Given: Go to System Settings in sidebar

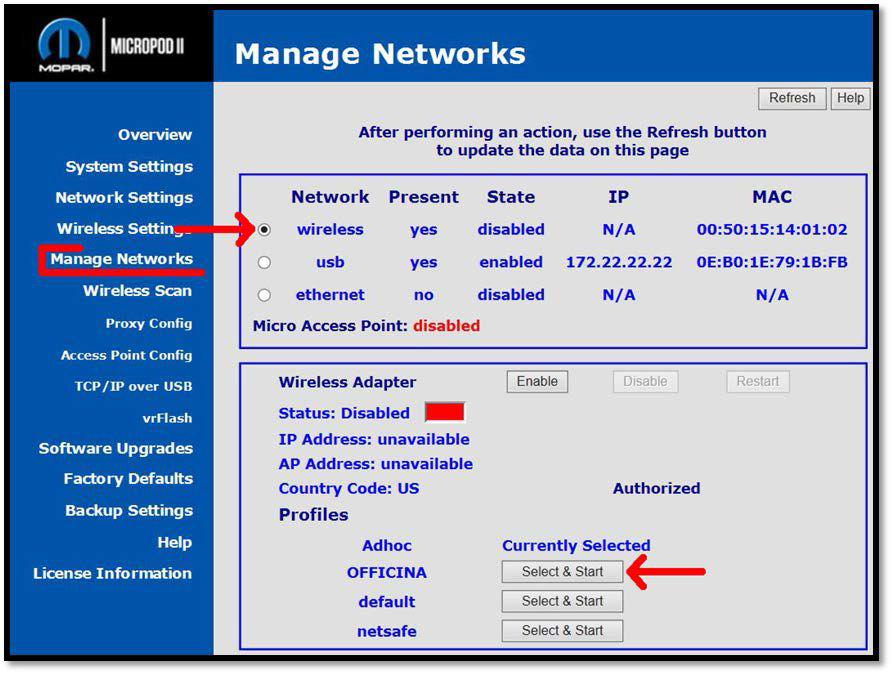Looking at the screenshot, I should coord(129,167).
